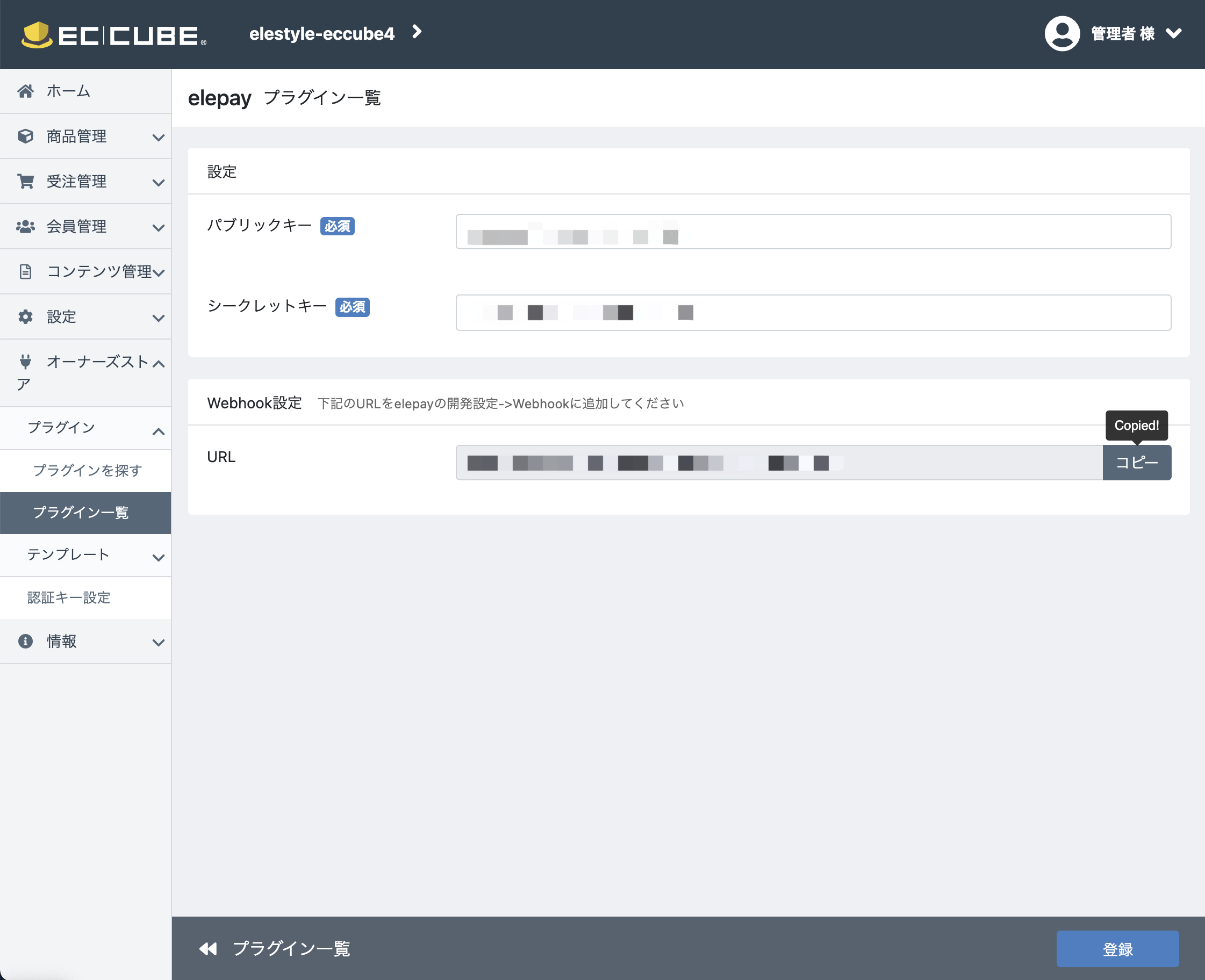
Task: Expand the 受注管理 menu chevron
Action: (159, 182)
